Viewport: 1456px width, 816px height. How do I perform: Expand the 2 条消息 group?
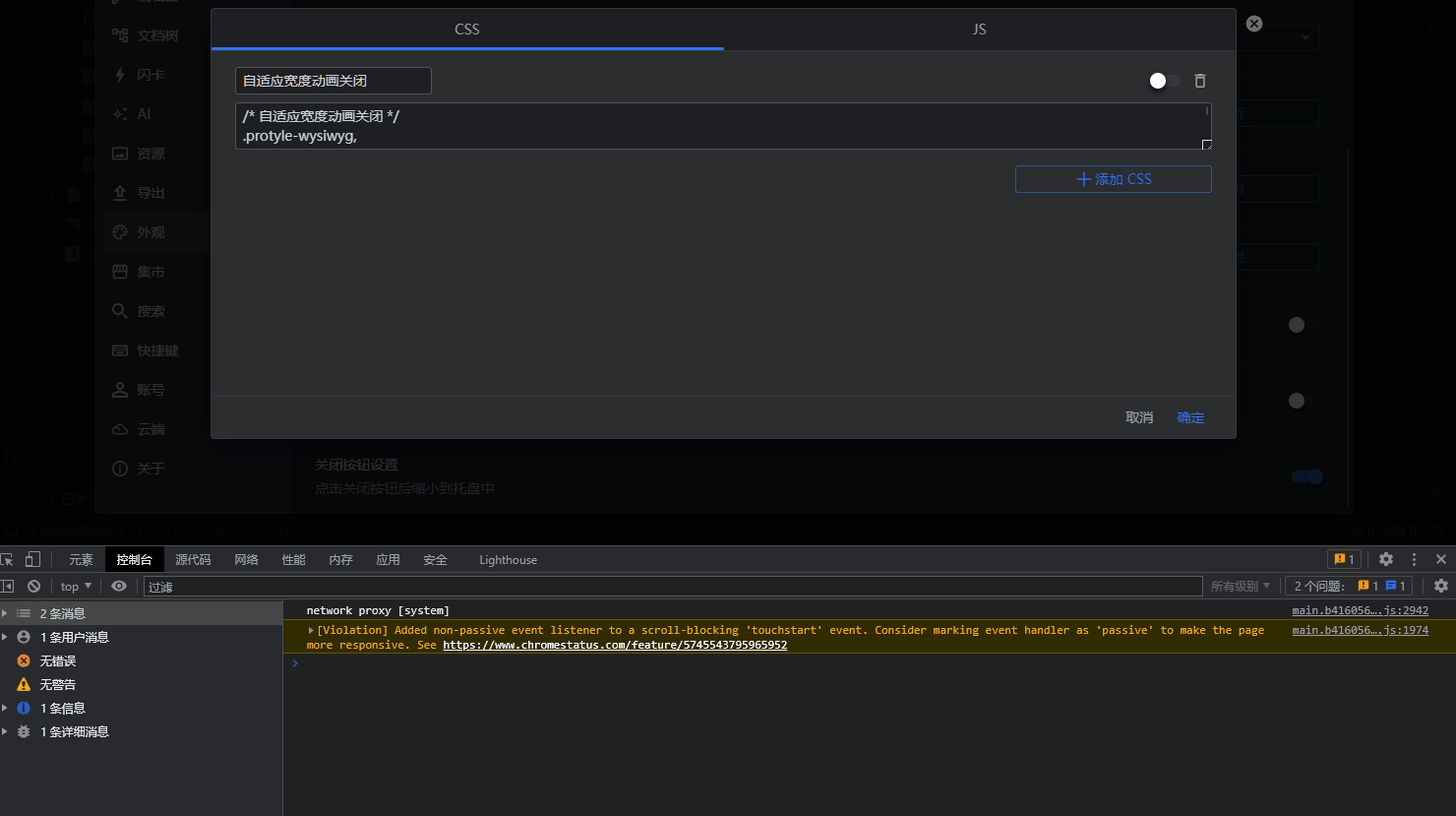coord(5,613)
